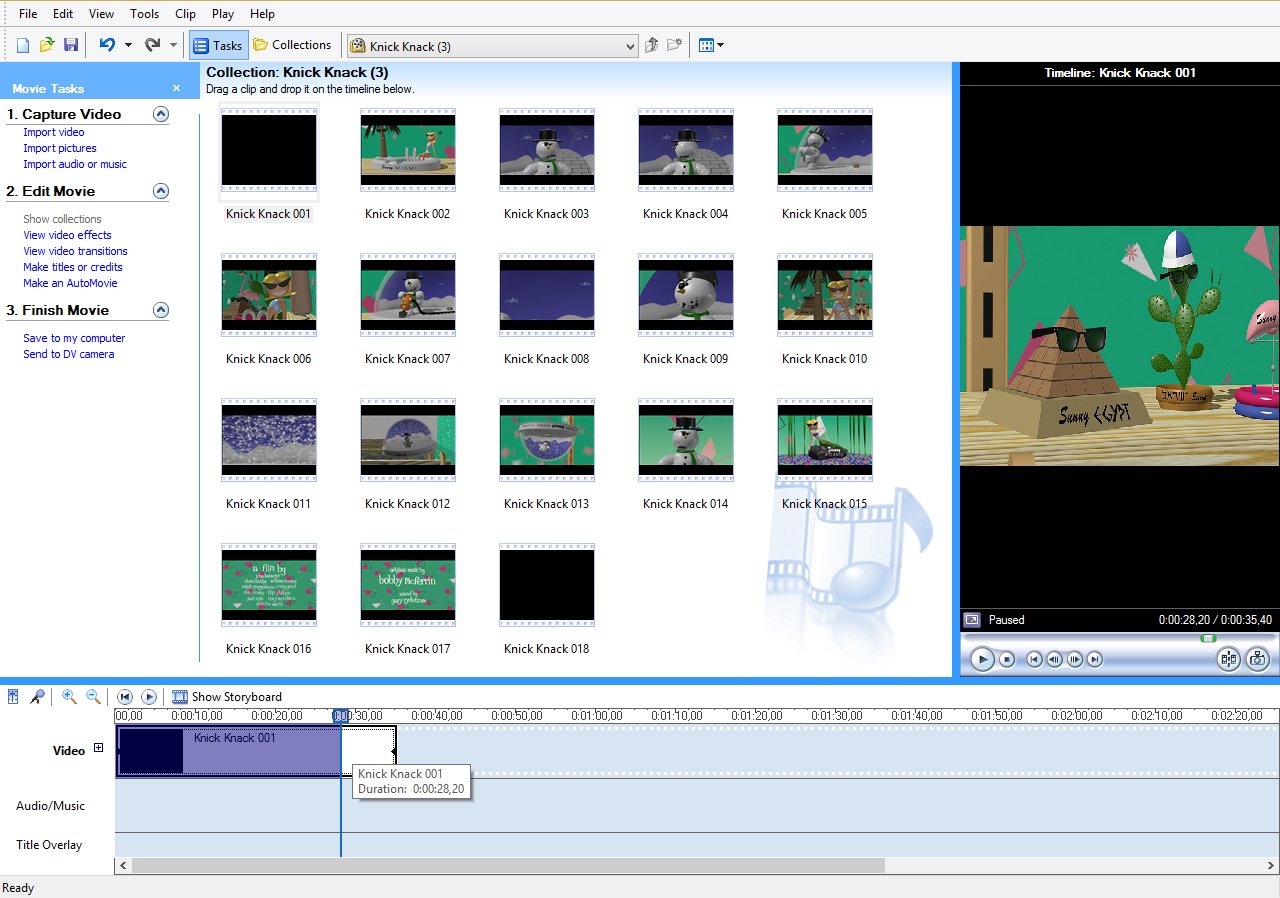This screenshot has width=1280, height=898.
Task: Play the preview monitor video
Action: click(x=983, y=659)
